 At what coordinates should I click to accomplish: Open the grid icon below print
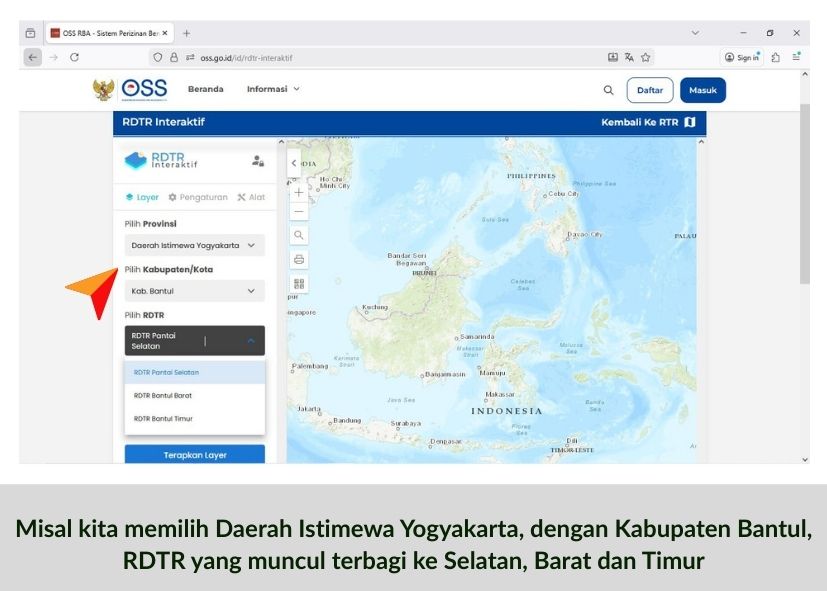pos(299,283)
